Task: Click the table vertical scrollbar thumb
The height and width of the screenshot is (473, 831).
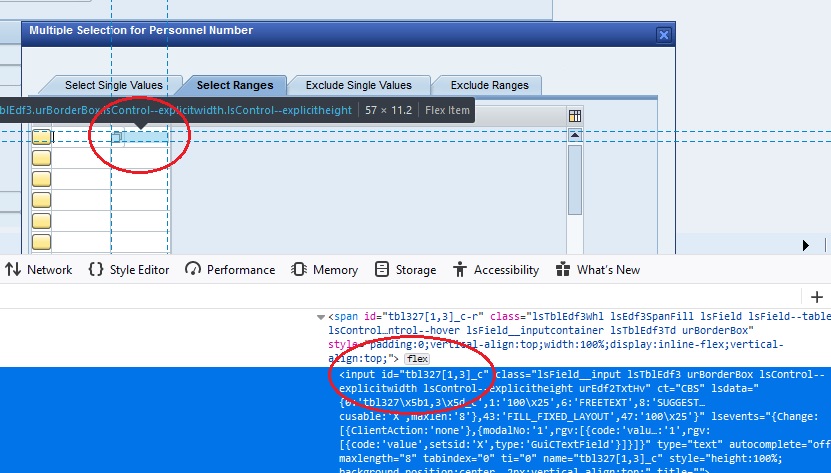Action: click(575, 180)
